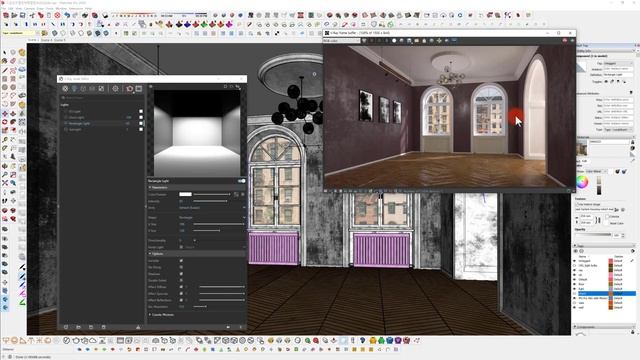Toggle the Rectangle Light enable box in the lights list
Screen dimensions: 640x360
(141, 123)
